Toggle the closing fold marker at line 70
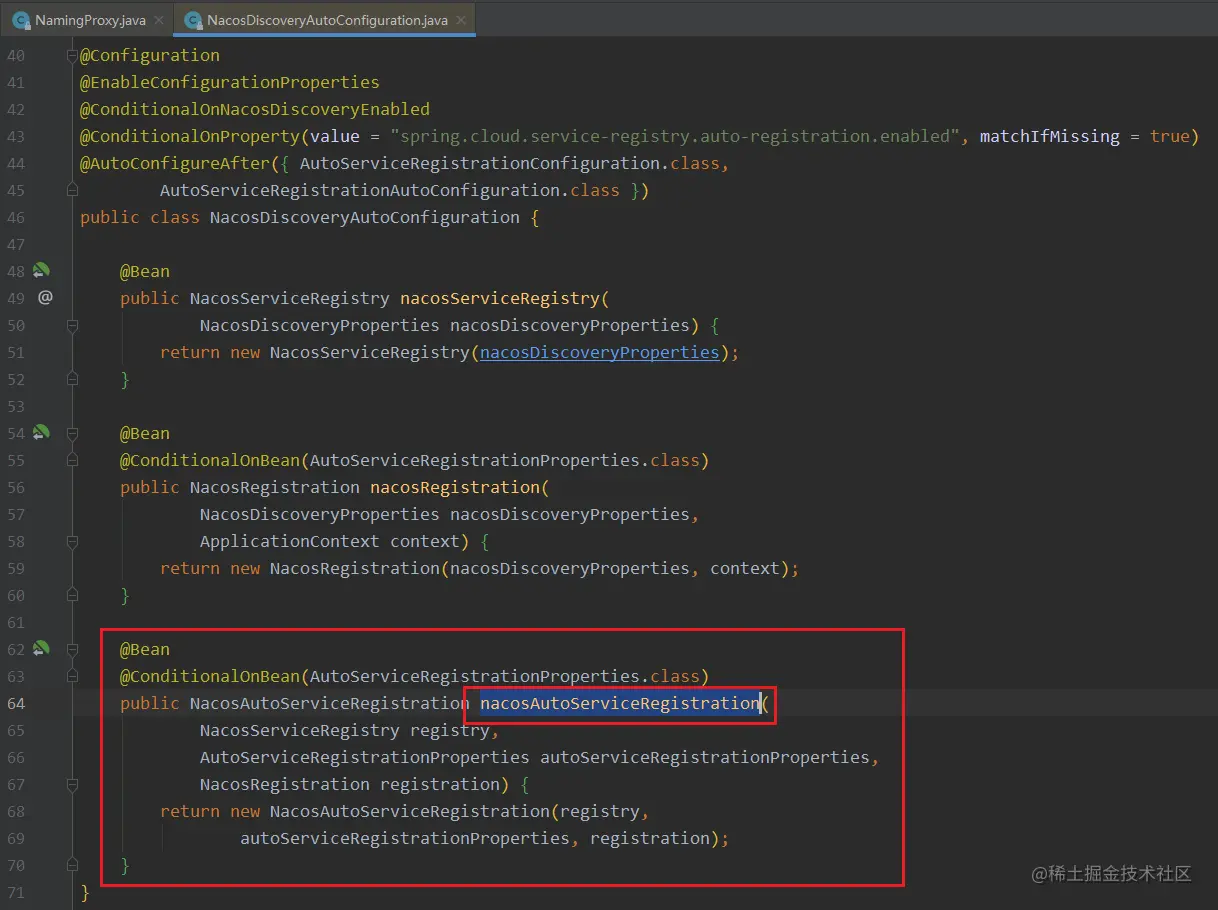 click(x=72, y=865)
